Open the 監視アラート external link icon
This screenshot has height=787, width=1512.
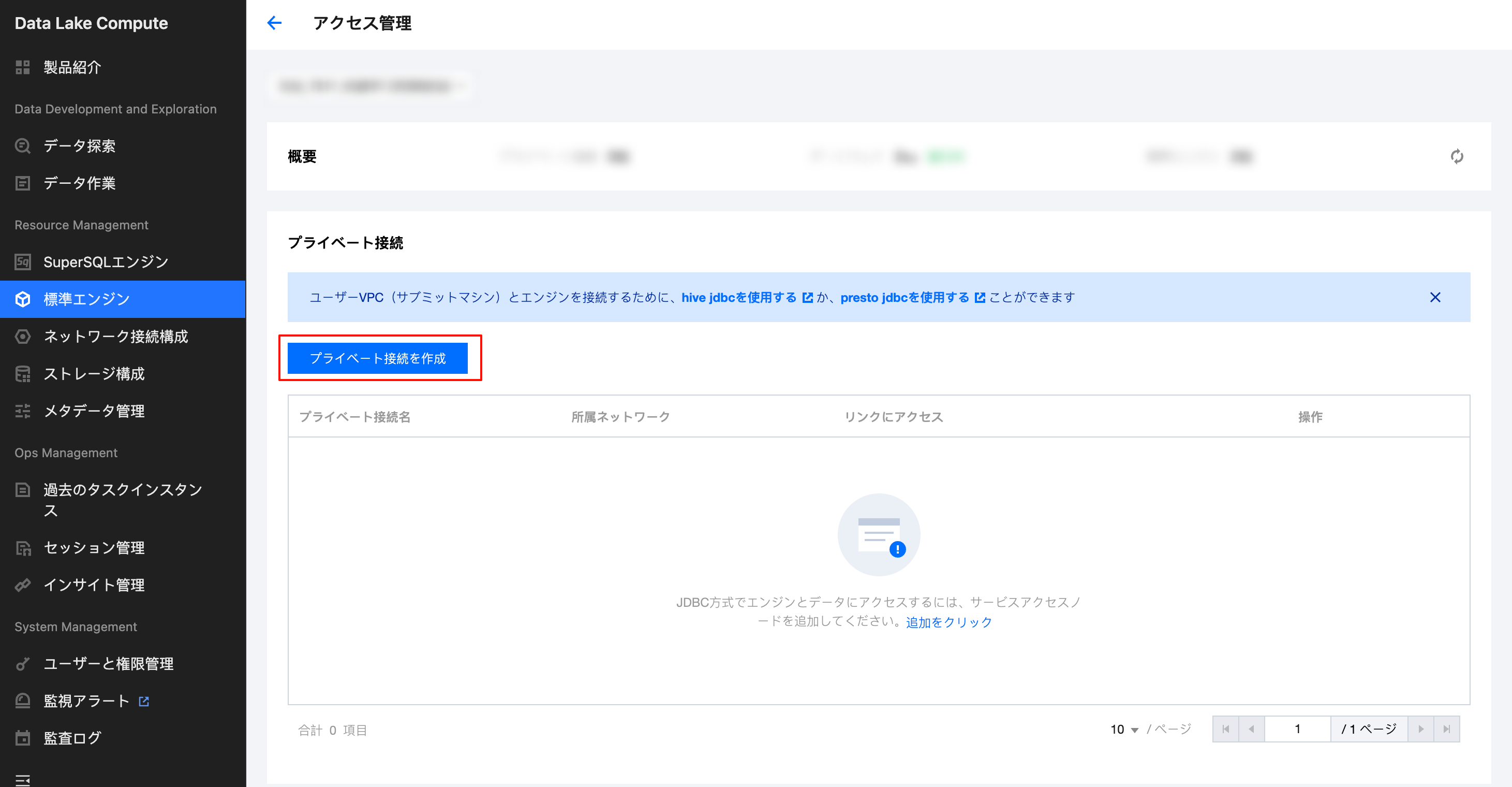(x=144, y=701)
